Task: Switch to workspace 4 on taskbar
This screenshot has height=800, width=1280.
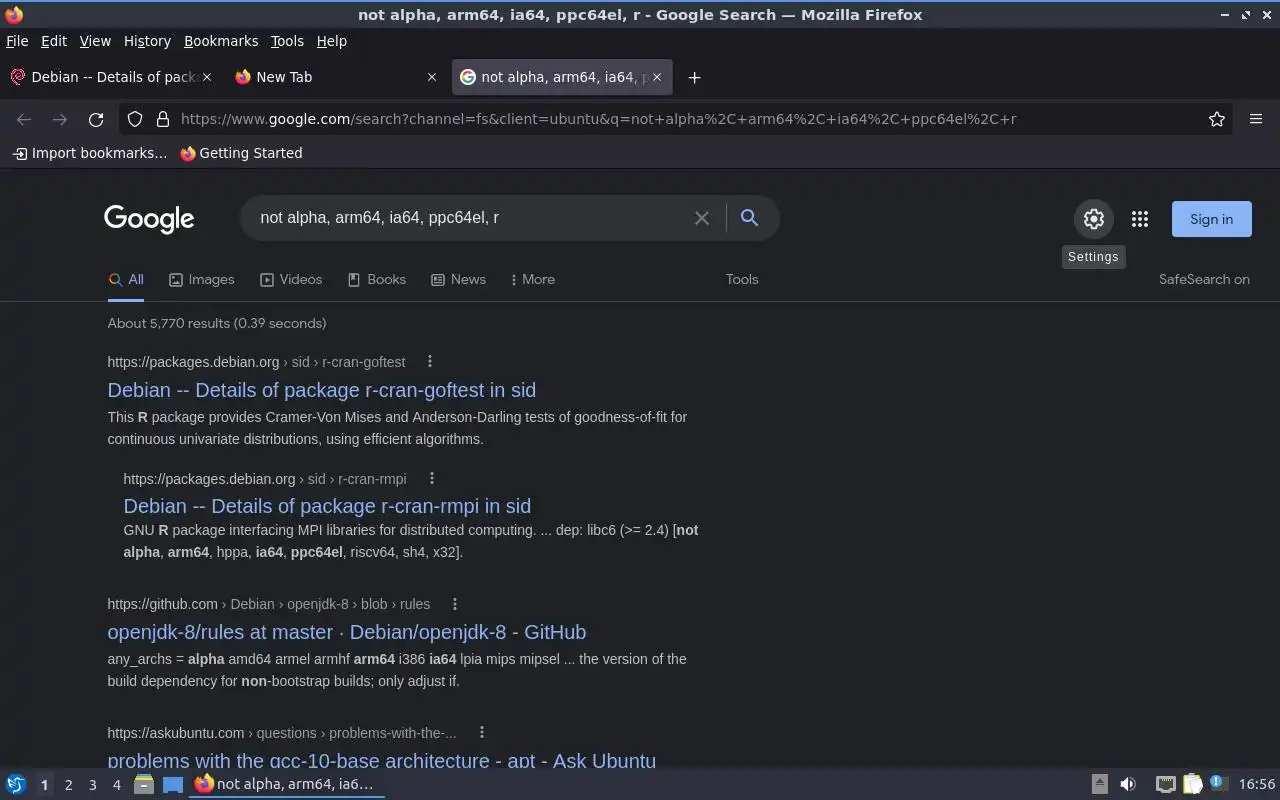Action: pos(116,785)
